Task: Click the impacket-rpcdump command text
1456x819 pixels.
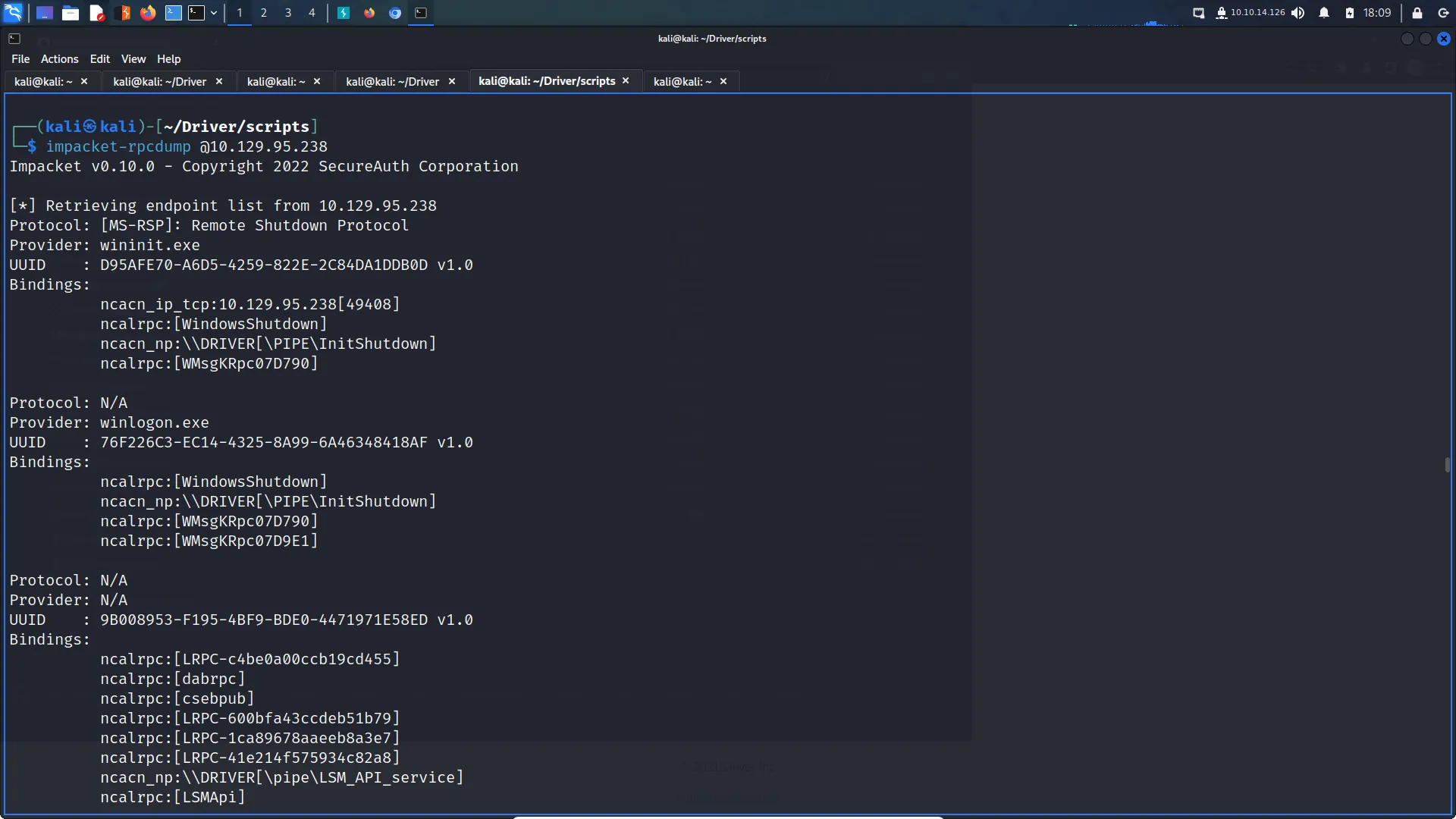Action: click(118, 146)
